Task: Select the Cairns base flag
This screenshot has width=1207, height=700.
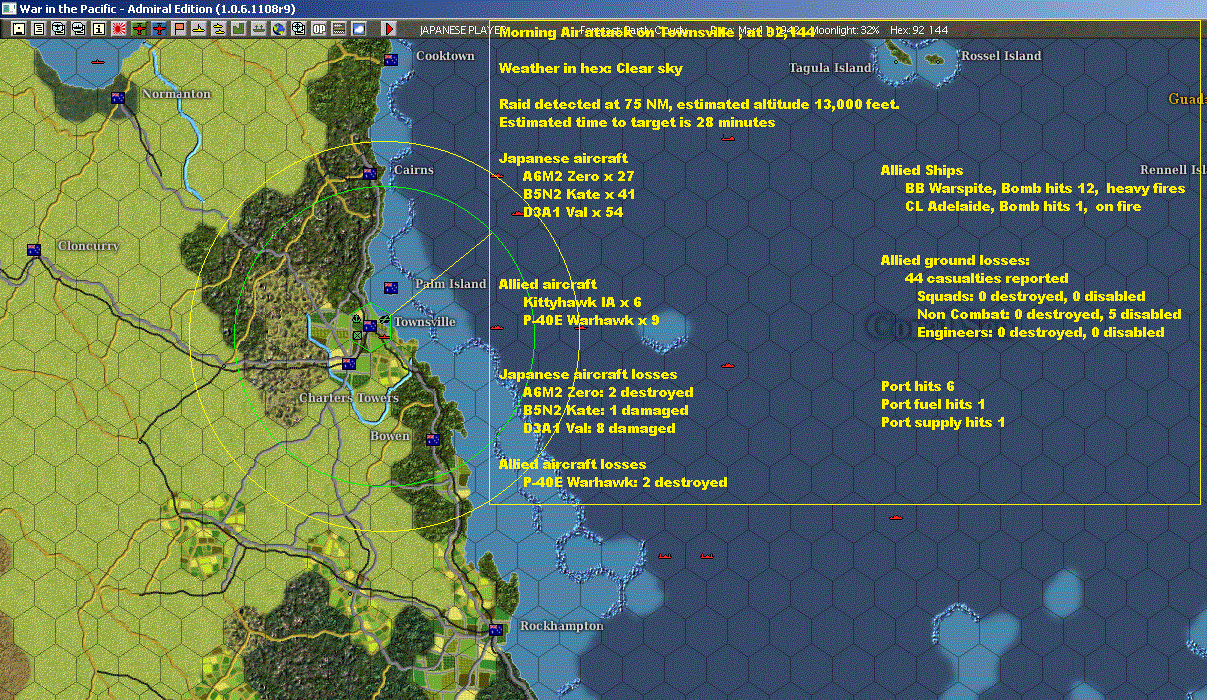Action: click(369, 174)
